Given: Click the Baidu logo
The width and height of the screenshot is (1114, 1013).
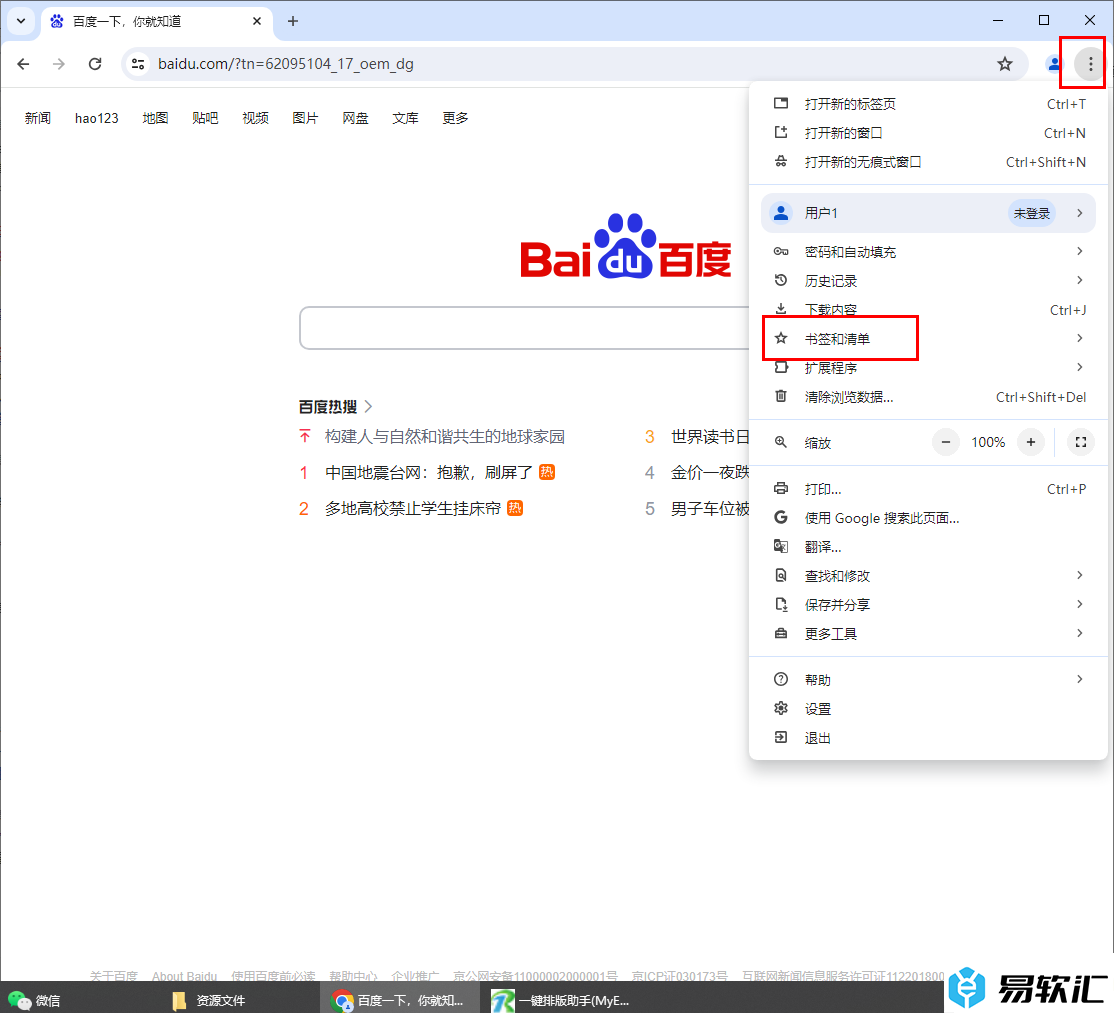Looking at the screenshot, I should coord(626,247).
